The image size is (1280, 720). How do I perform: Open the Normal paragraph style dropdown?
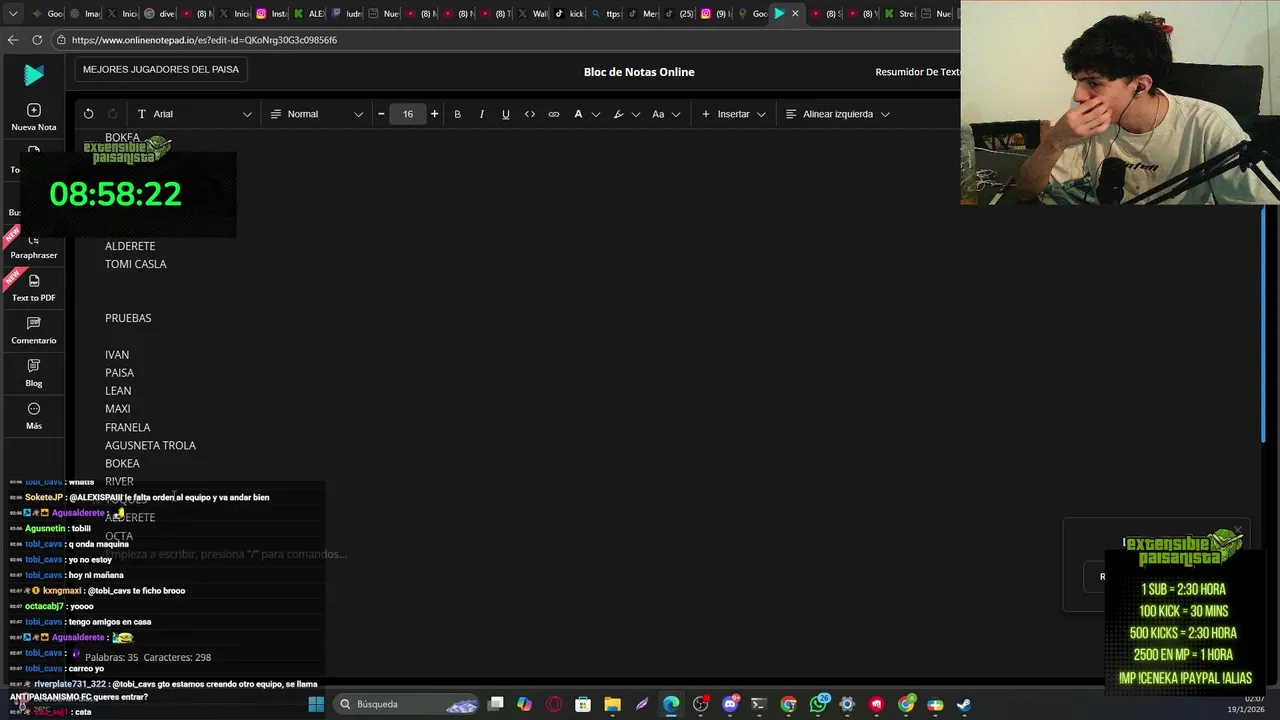pos(317,114)
